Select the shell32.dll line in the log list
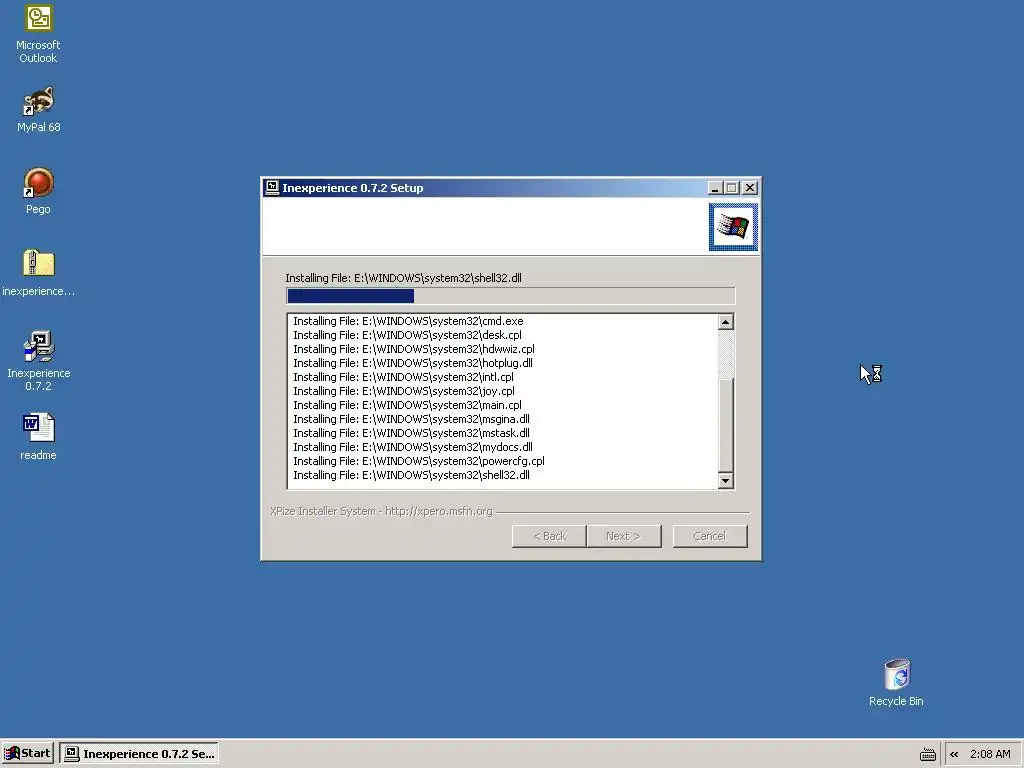1024x768 pixels. pyautogui.click(x=411, y=475)
